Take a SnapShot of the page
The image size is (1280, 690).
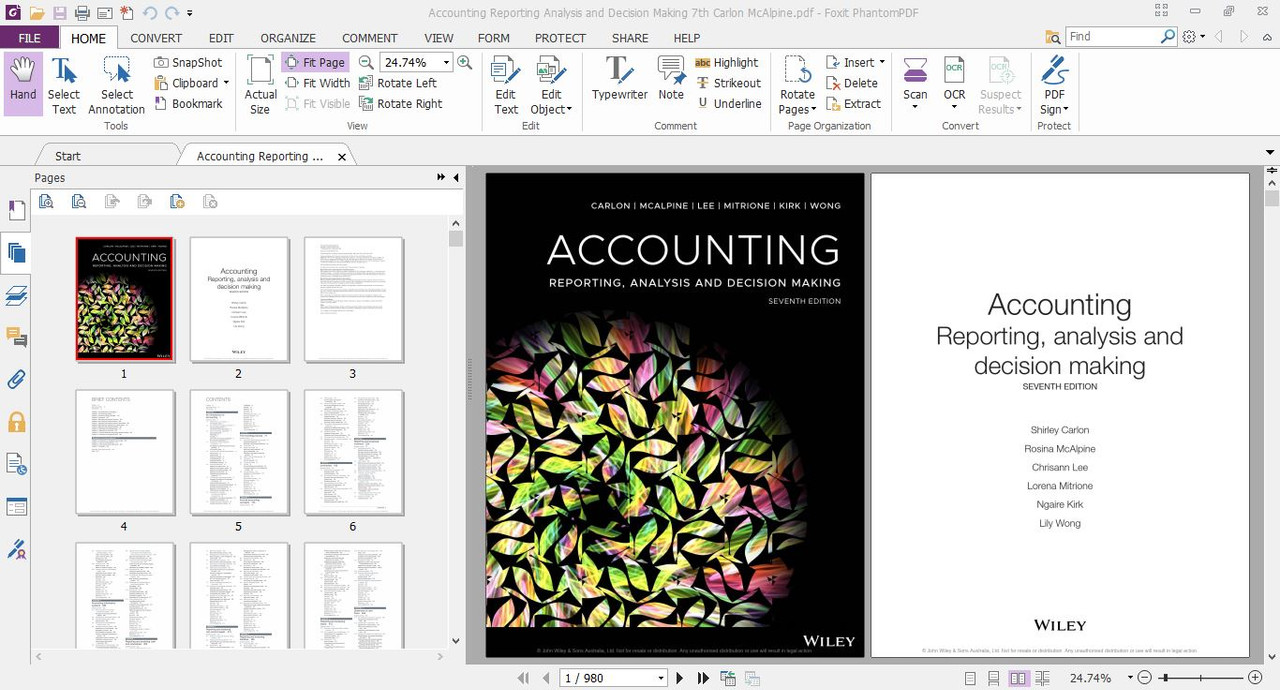(188, 62)
